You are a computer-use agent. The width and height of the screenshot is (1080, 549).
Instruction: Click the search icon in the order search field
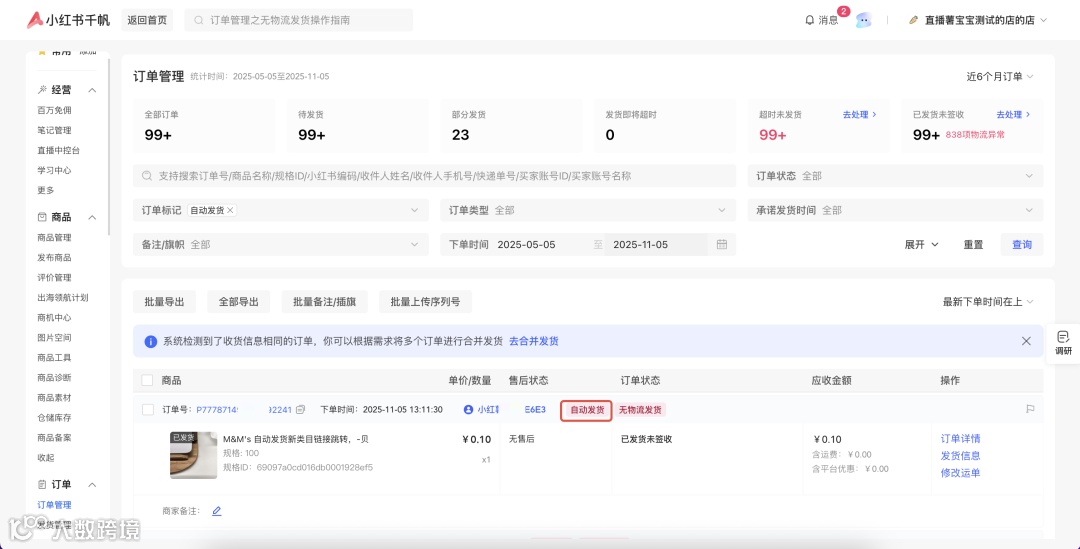click(147, 176)
